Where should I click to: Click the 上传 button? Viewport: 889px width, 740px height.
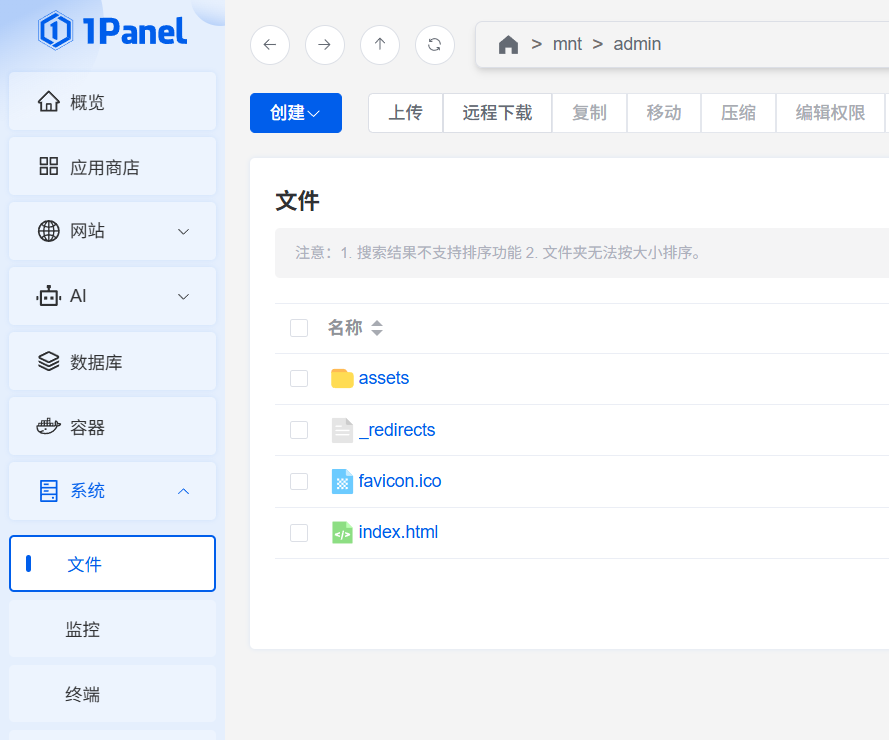tap(405, 113)
